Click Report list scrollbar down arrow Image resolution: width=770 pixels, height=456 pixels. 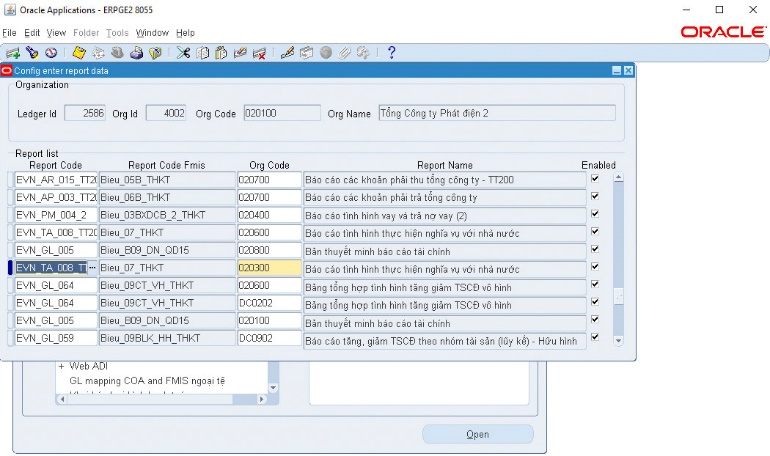(618, 341)
